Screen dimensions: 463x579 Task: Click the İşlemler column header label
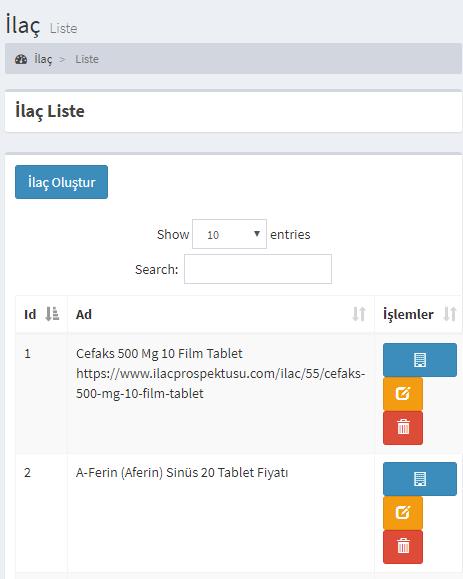tap(408, 315)
